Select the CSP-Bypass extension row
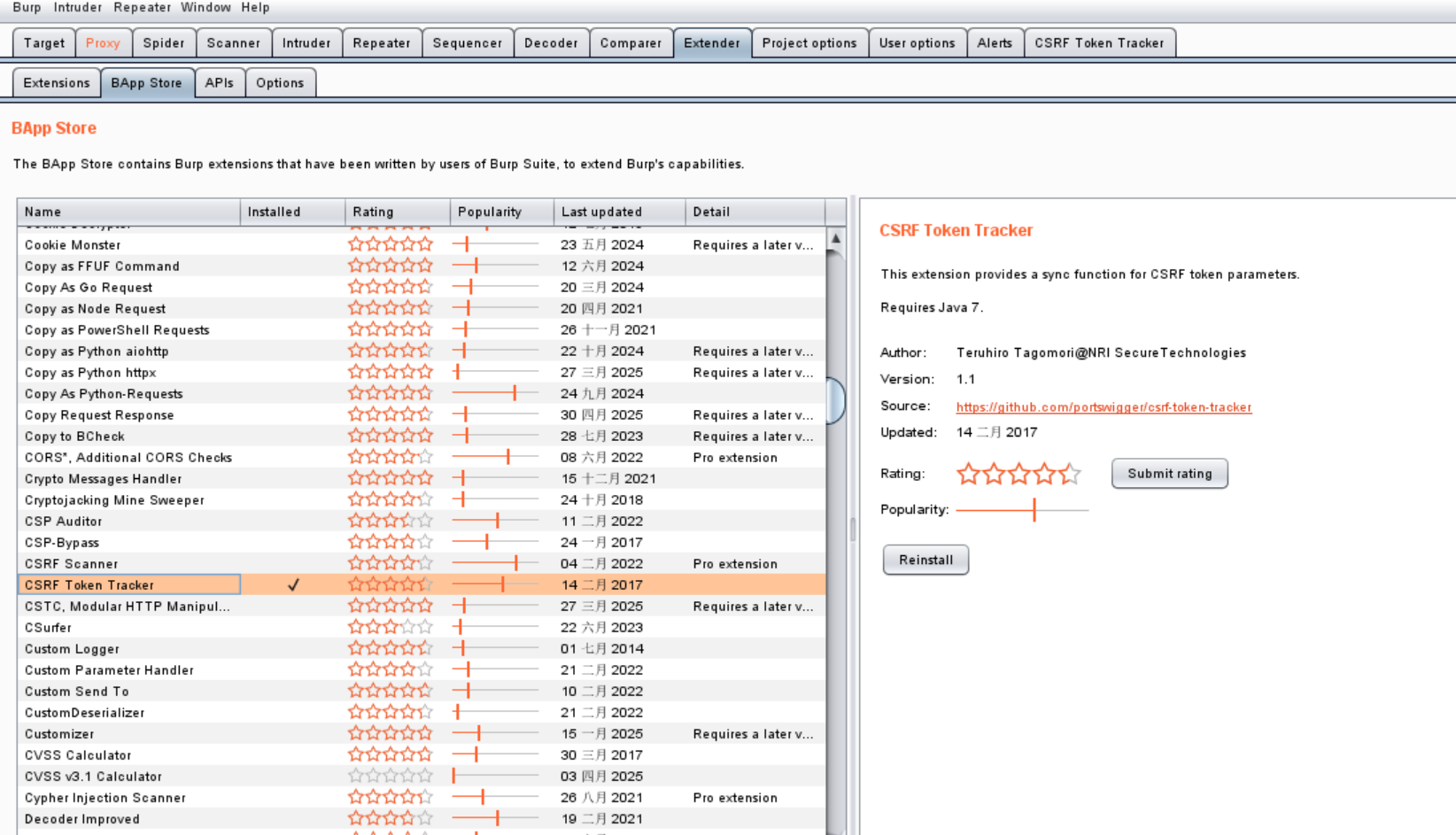 tap(422, 542)
